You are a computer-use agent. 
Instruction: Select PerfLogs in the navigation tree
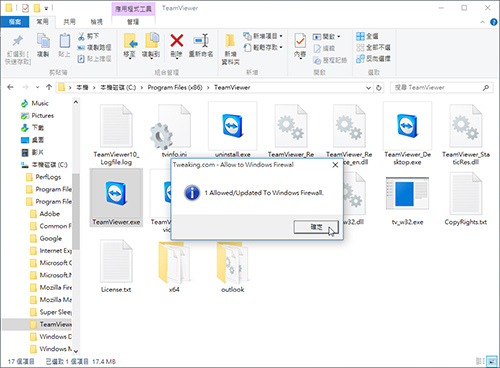pos(48,177)
